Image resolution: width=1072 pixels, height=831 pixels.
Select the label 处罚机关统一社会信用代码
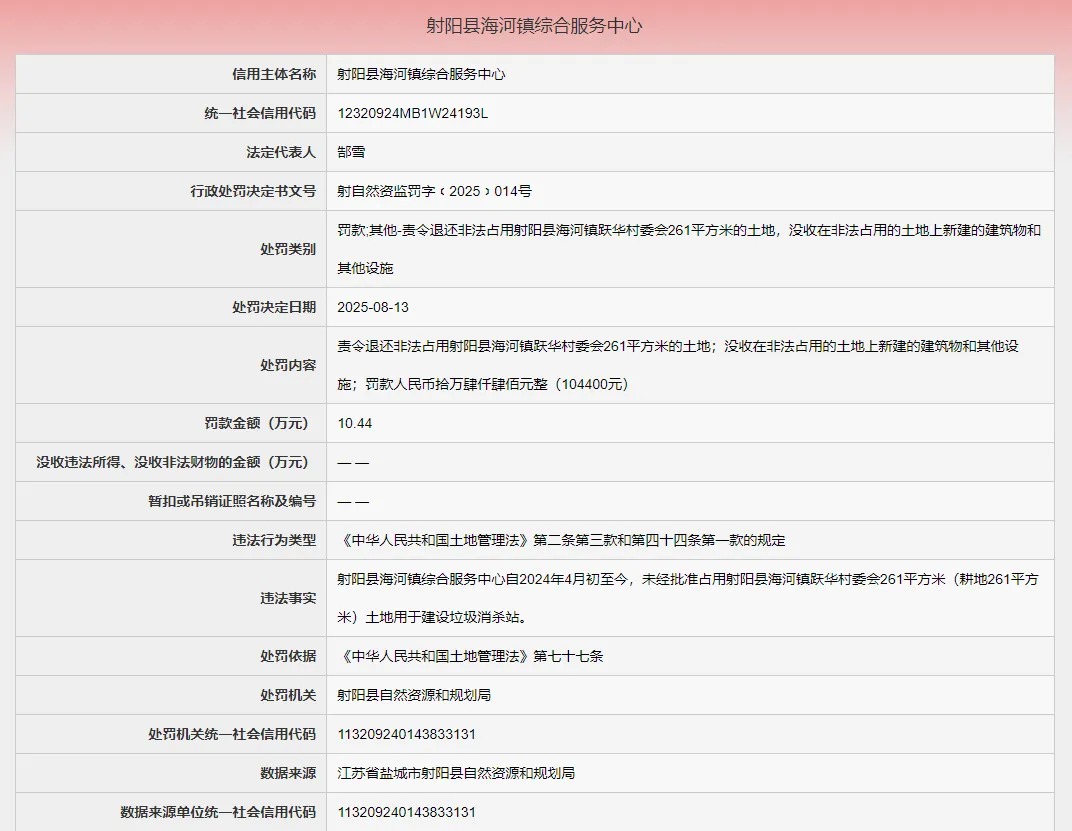coord(232,735)
